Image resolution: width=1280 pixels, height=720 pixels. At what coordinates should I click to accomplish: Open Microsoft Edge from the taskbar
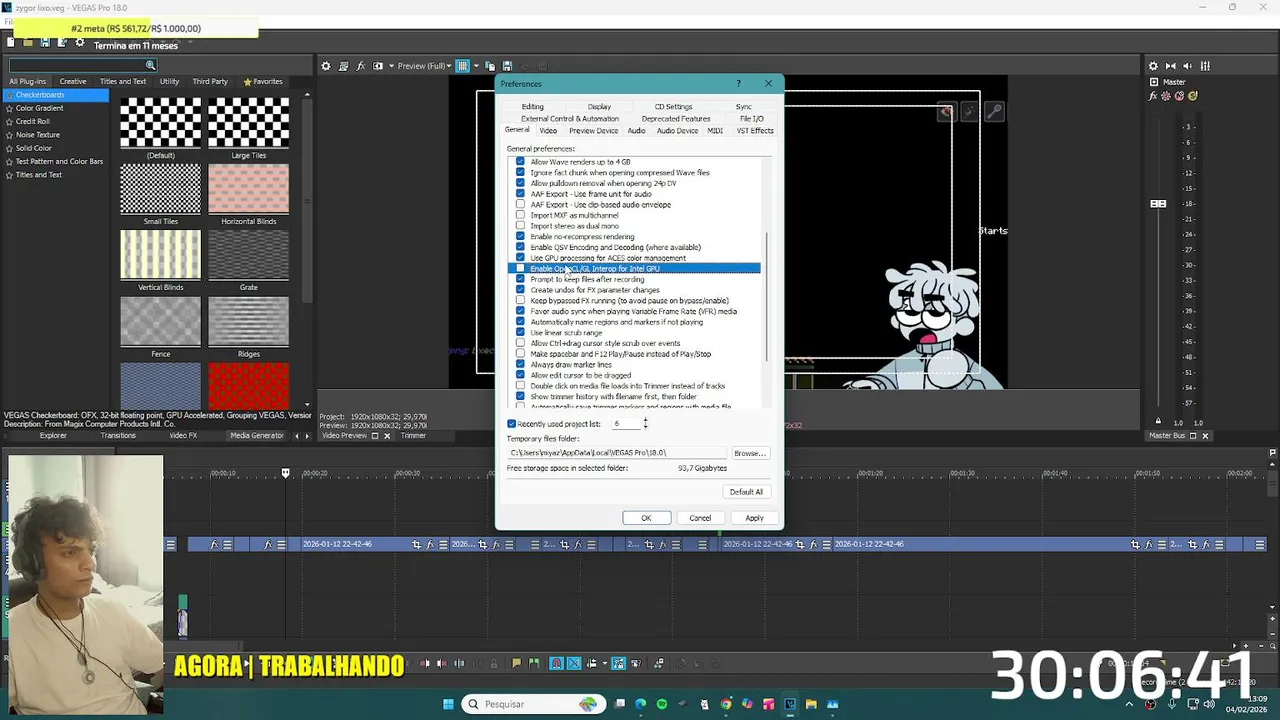coord(641,704)
